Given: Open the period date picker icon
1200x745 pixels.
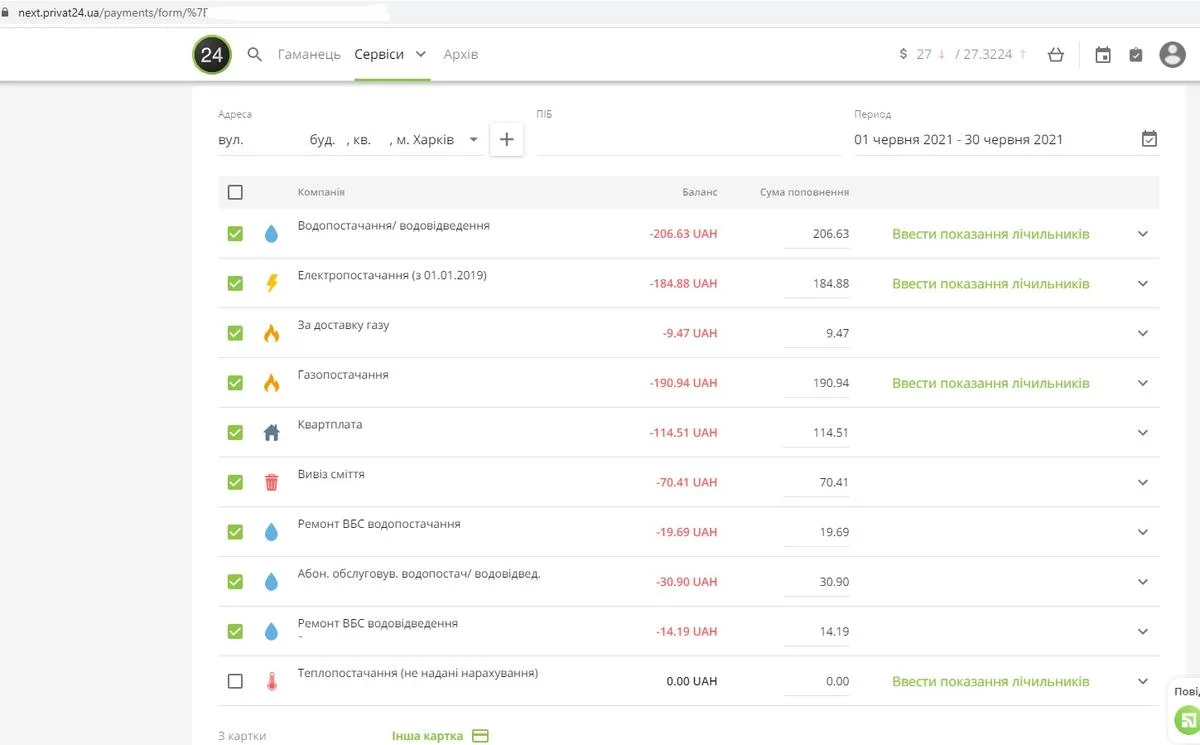Looking at the screenshot, I should click(1149, 140).
